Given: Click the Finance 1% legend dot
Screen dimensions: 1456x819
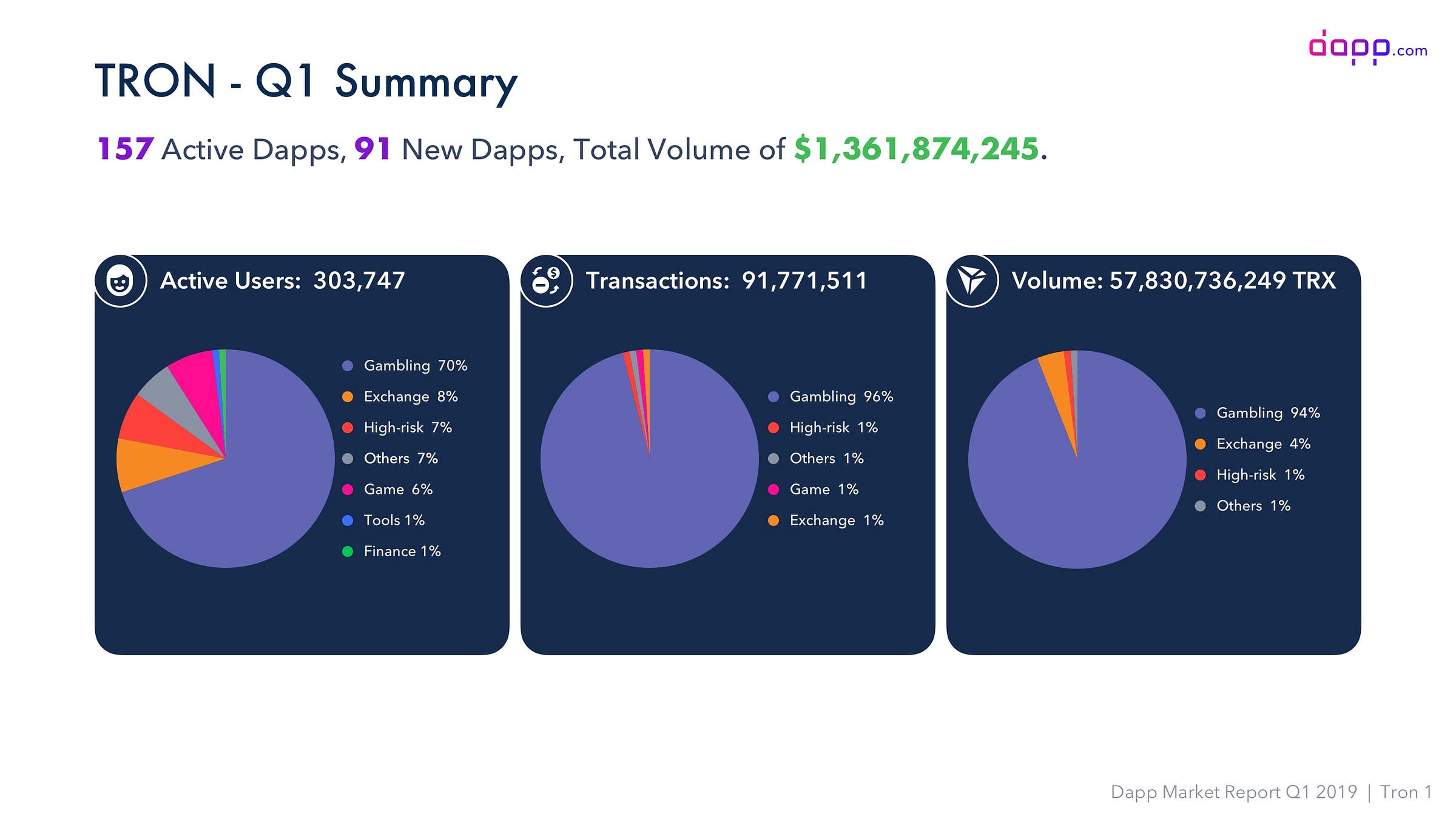Looking at the screenshot, I should pos(348,551).
